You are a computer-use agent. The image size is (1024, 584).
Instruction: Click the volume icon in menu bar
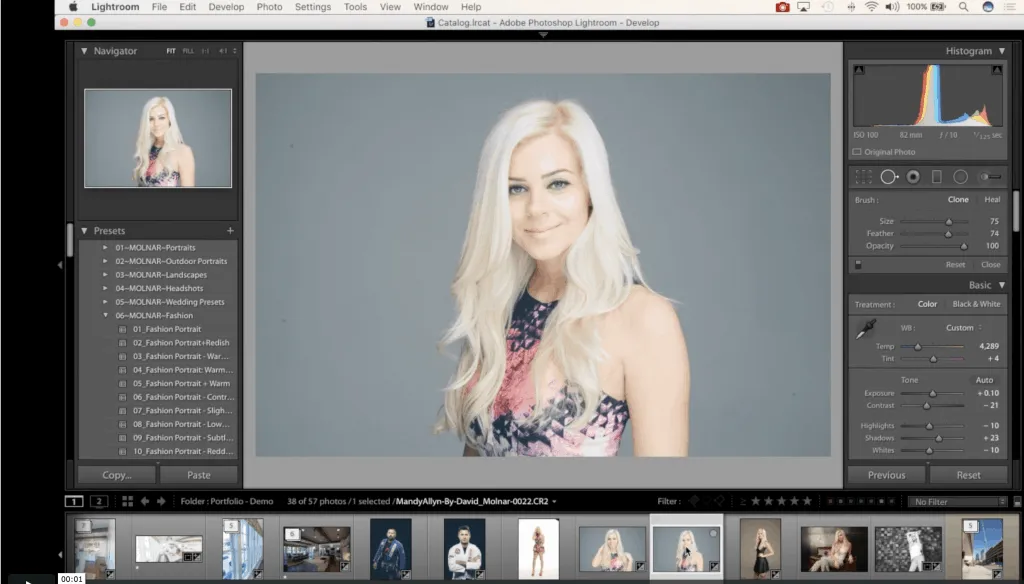click(x=892, y=7)
